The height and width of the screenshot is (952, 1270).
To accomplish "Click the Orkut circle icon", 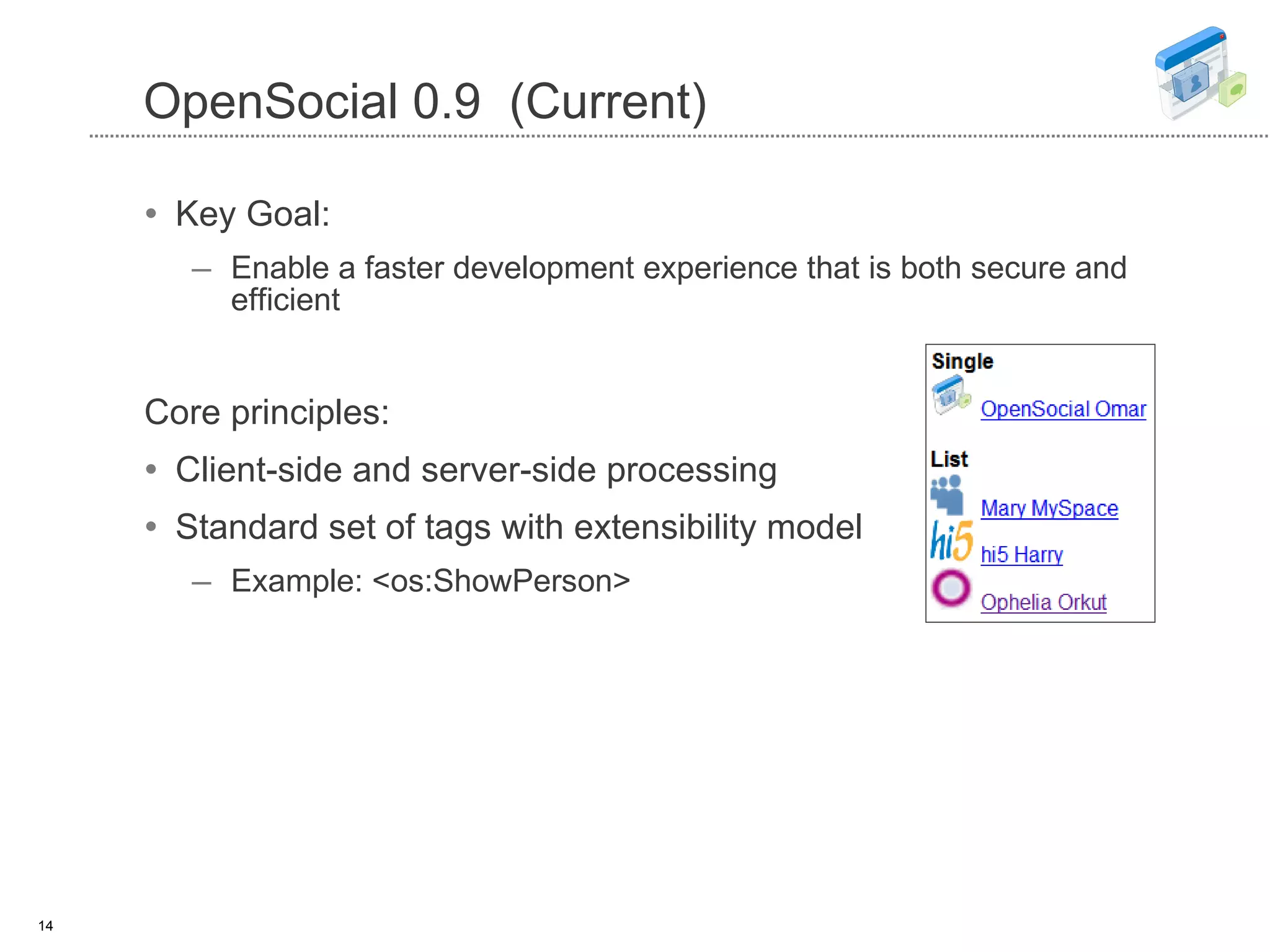I will [x=951, y=588].
